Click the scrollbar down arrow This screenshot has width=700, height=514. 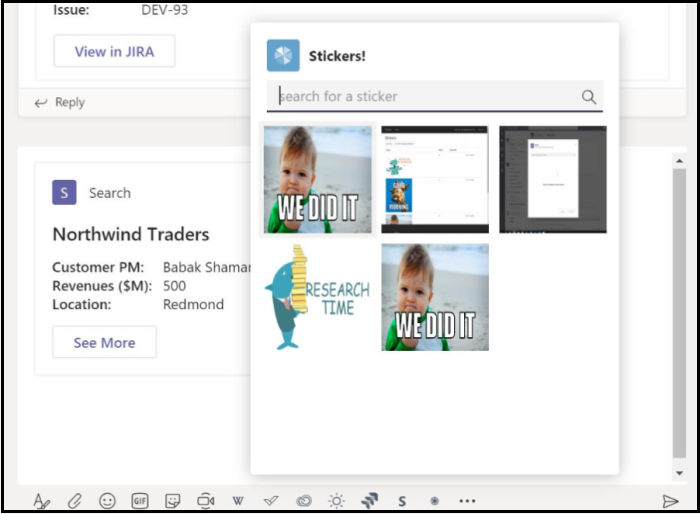click(679, 473)
